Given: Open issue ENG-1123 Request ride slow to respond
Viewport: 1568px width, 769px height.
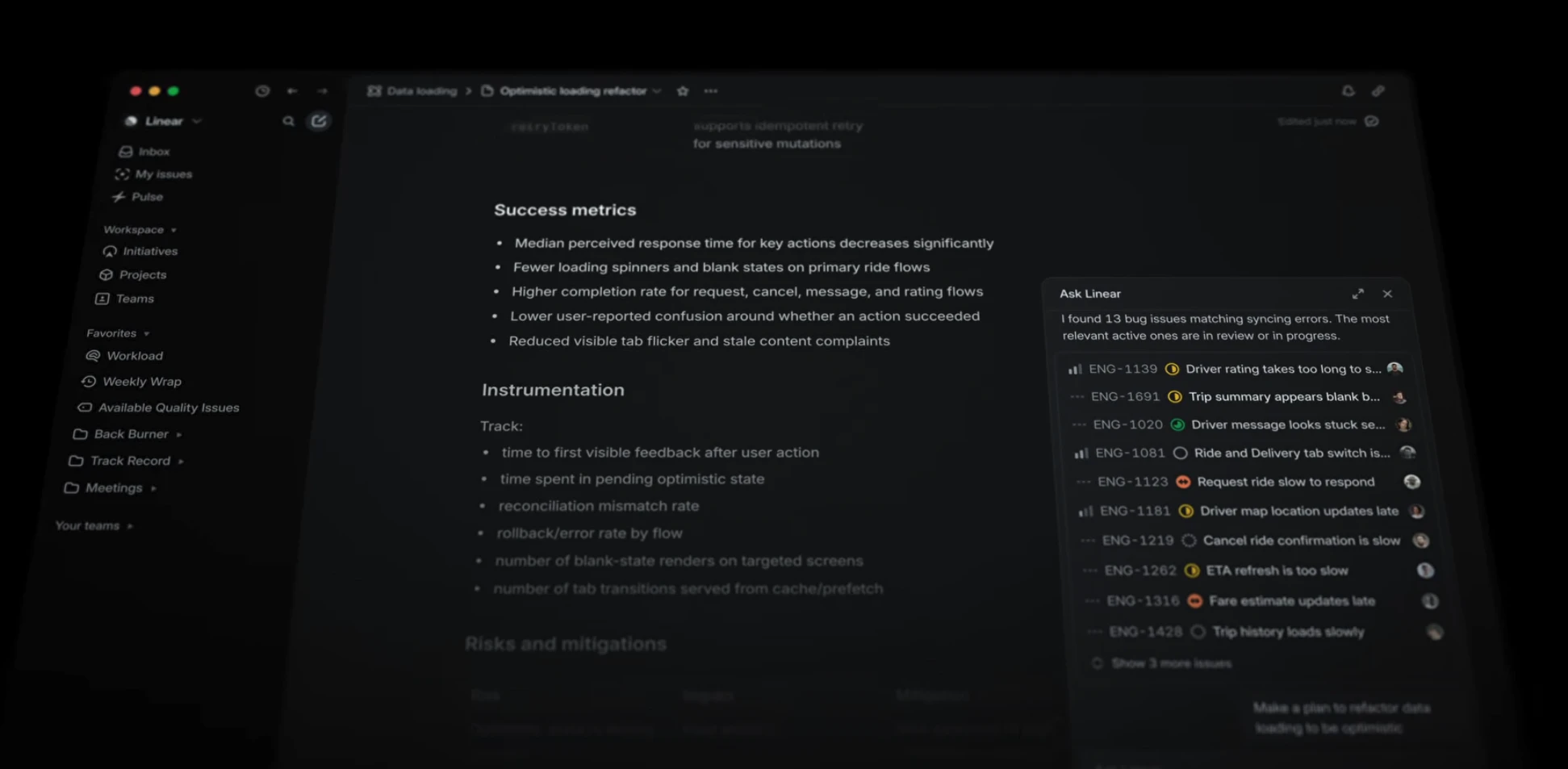Looking at the screenshot, I should (1248, 482).
